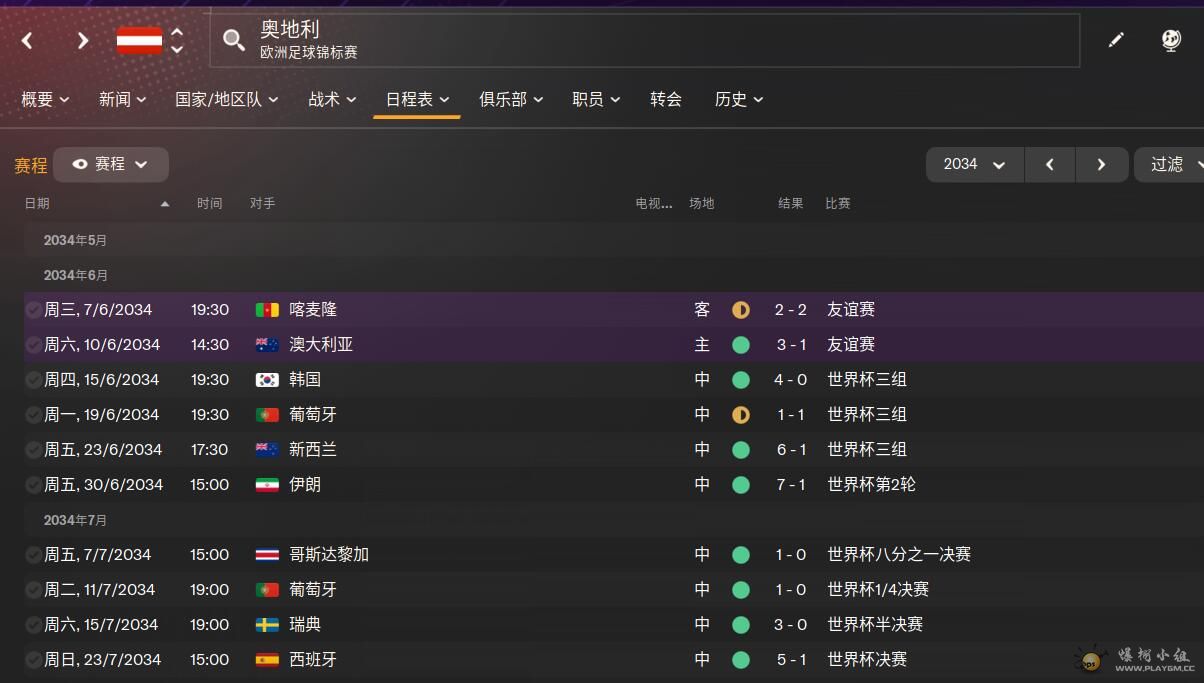Open the 战术 tab menu

pyautogui.click(x=332, y=99)
